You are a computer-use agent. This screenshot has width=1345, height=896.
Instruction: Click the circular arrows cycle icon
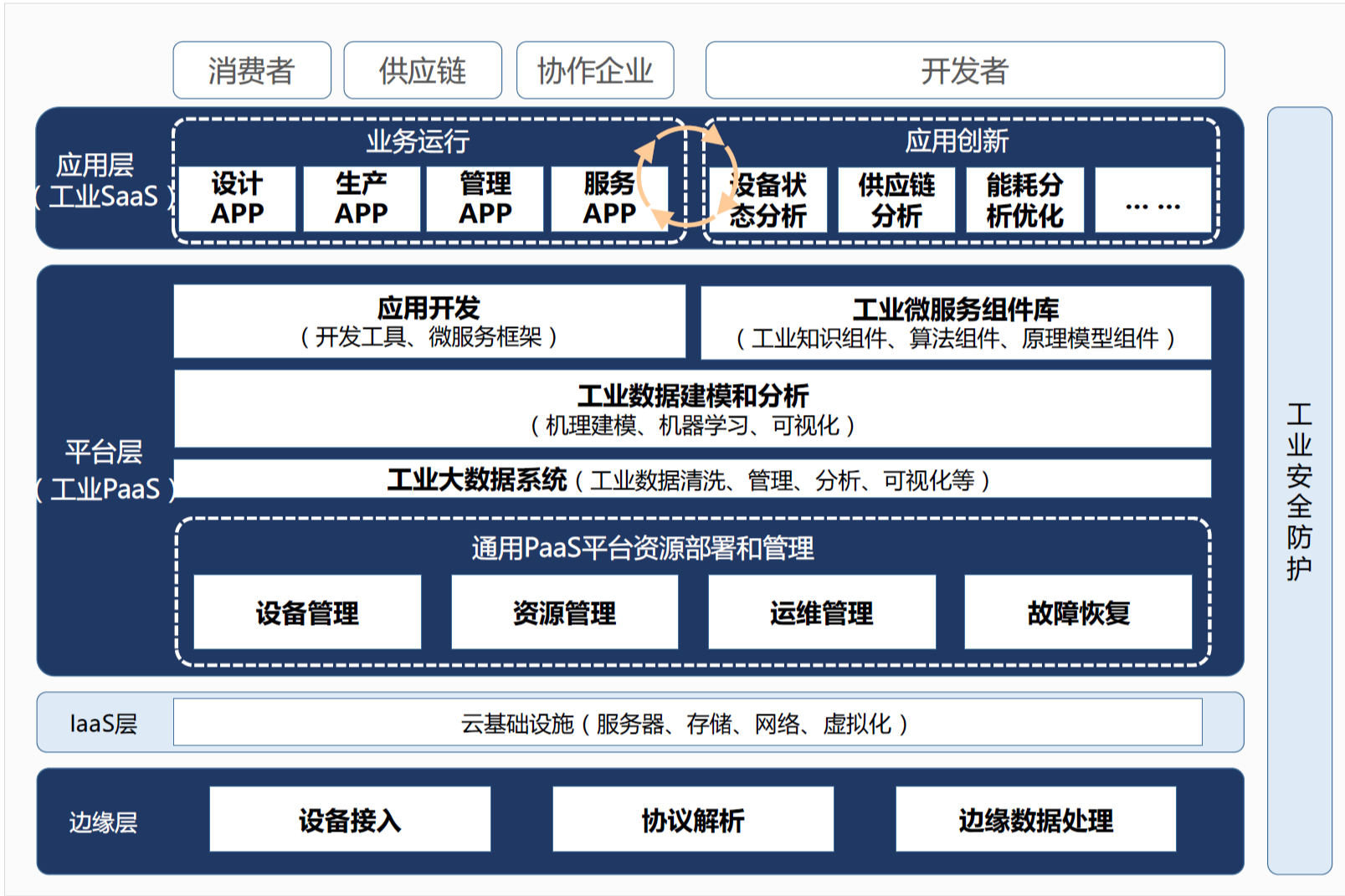point(688,177)
